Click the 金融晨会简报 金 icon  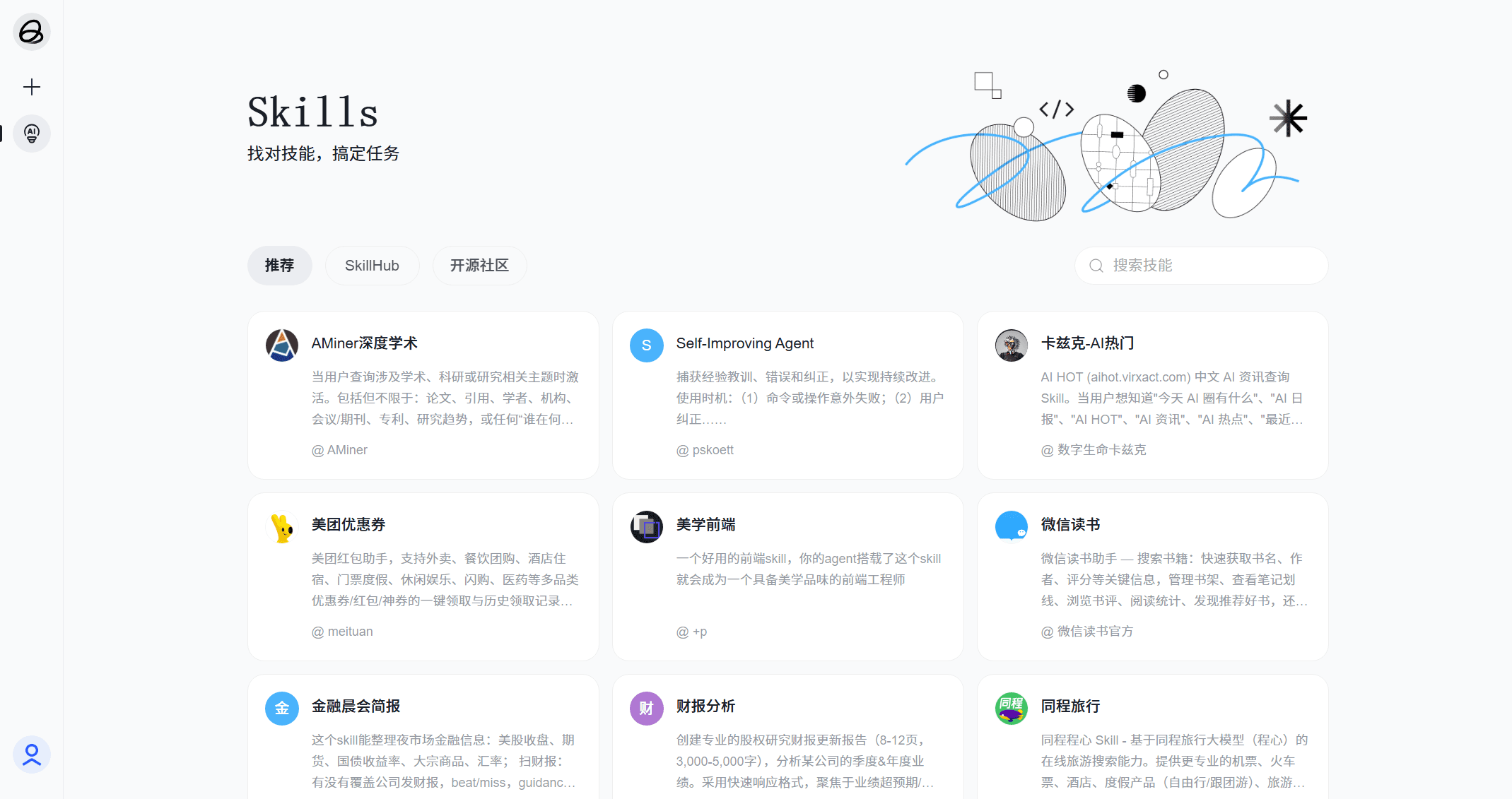click(x=282, y=709)
